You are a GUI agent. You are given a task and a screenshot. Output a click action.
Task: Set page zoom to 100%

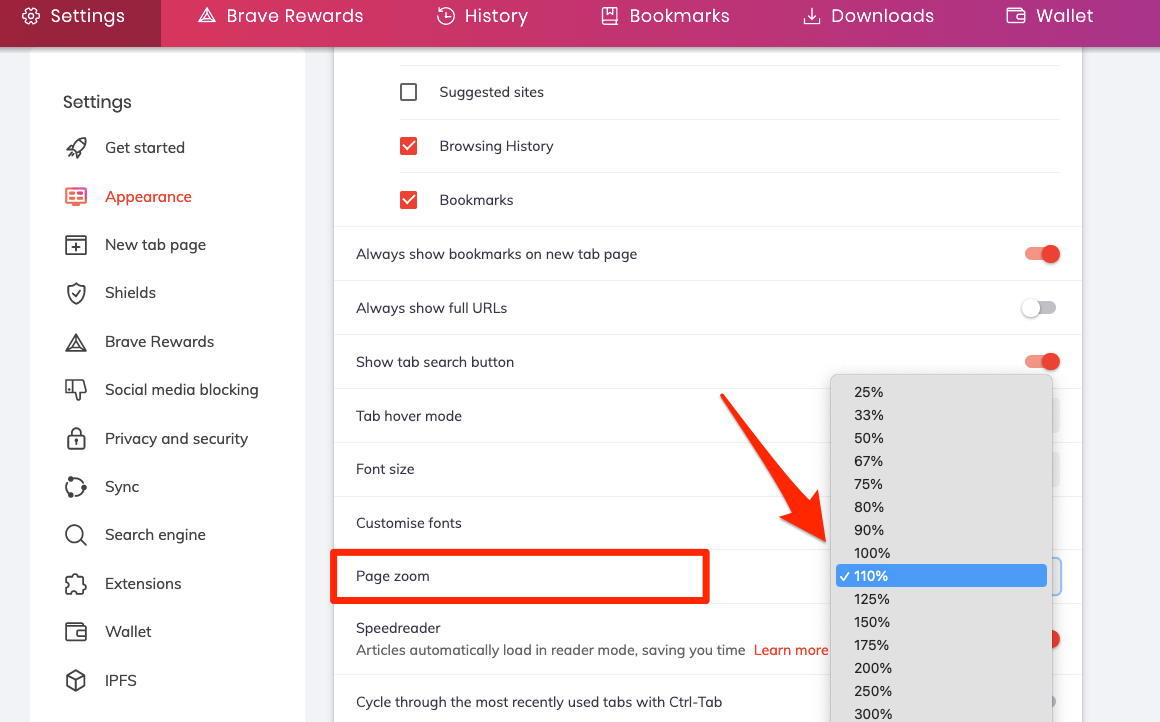(x=941, y=553)
